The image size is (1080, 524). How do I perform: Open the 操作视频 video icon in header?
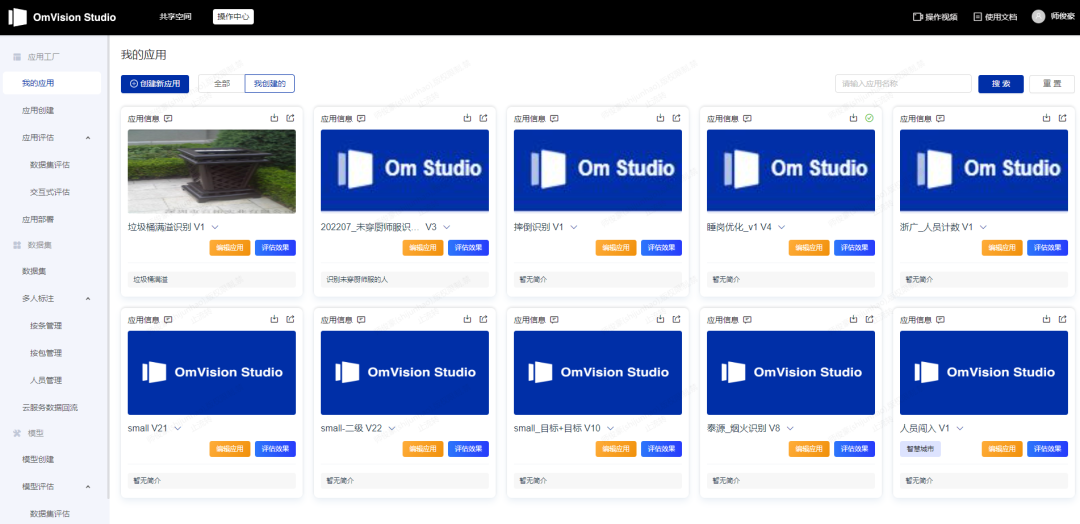point(918,17)
